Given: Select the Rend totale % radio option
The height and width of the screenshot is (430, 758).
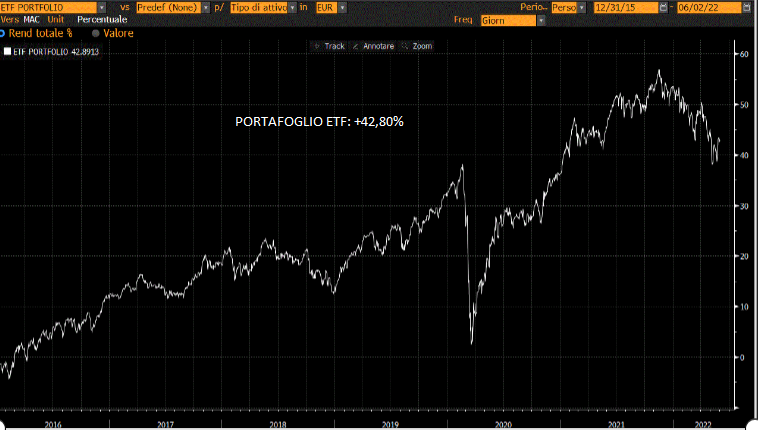Looking at the screenshot, I should [3, 33].
